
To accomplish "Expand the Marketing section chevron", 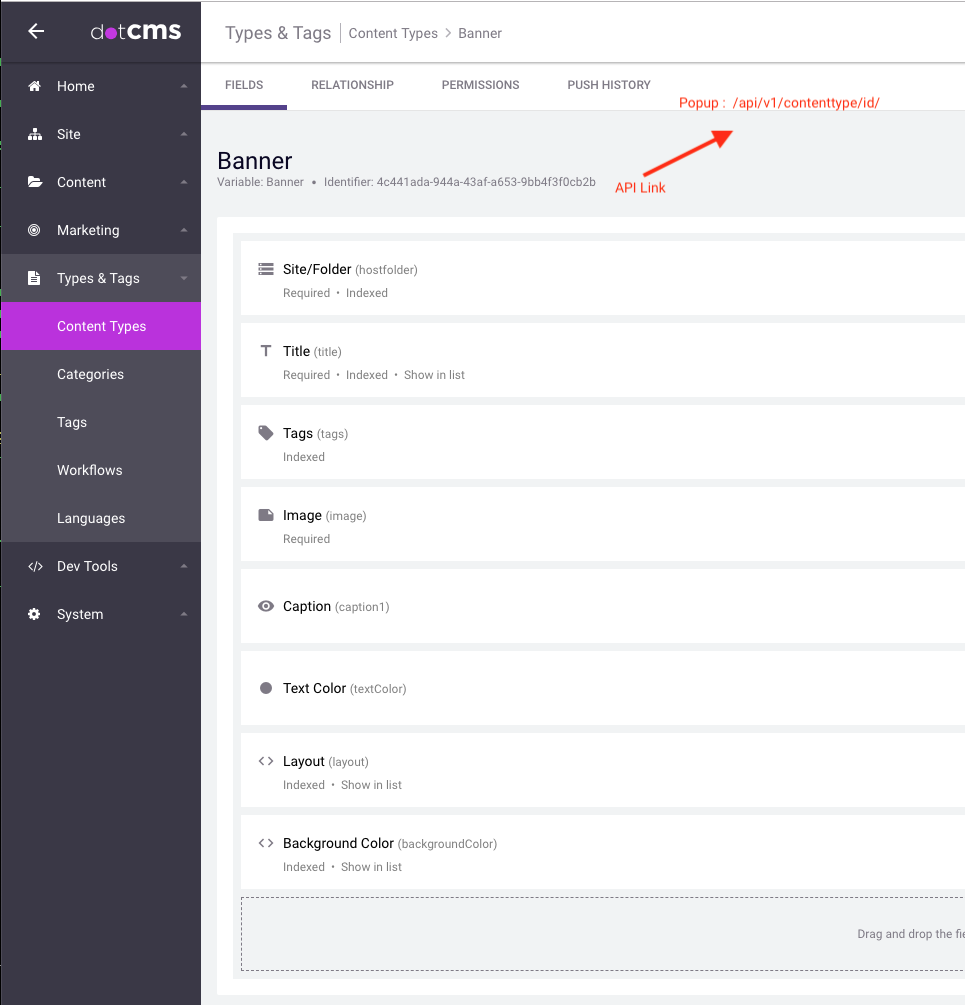I will [x=183, y=230].
